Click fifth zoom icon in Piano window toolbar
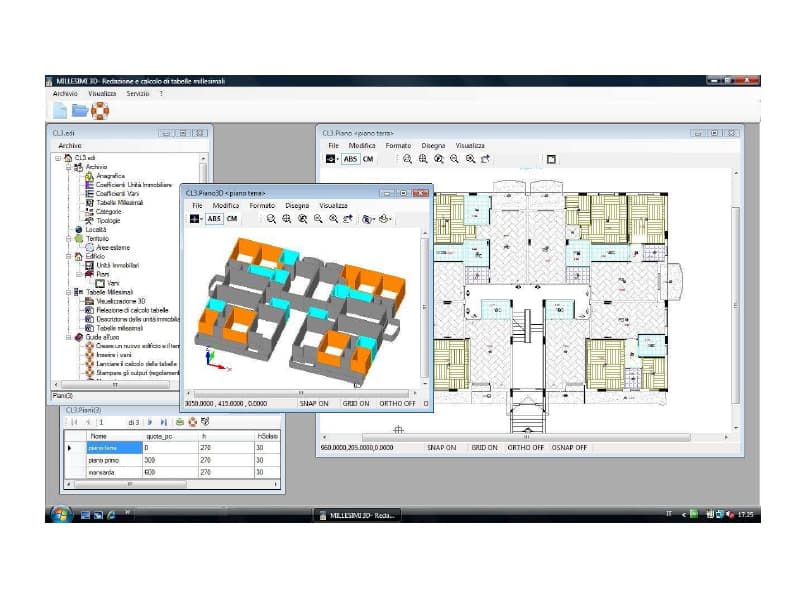 (x=470, y=159)
